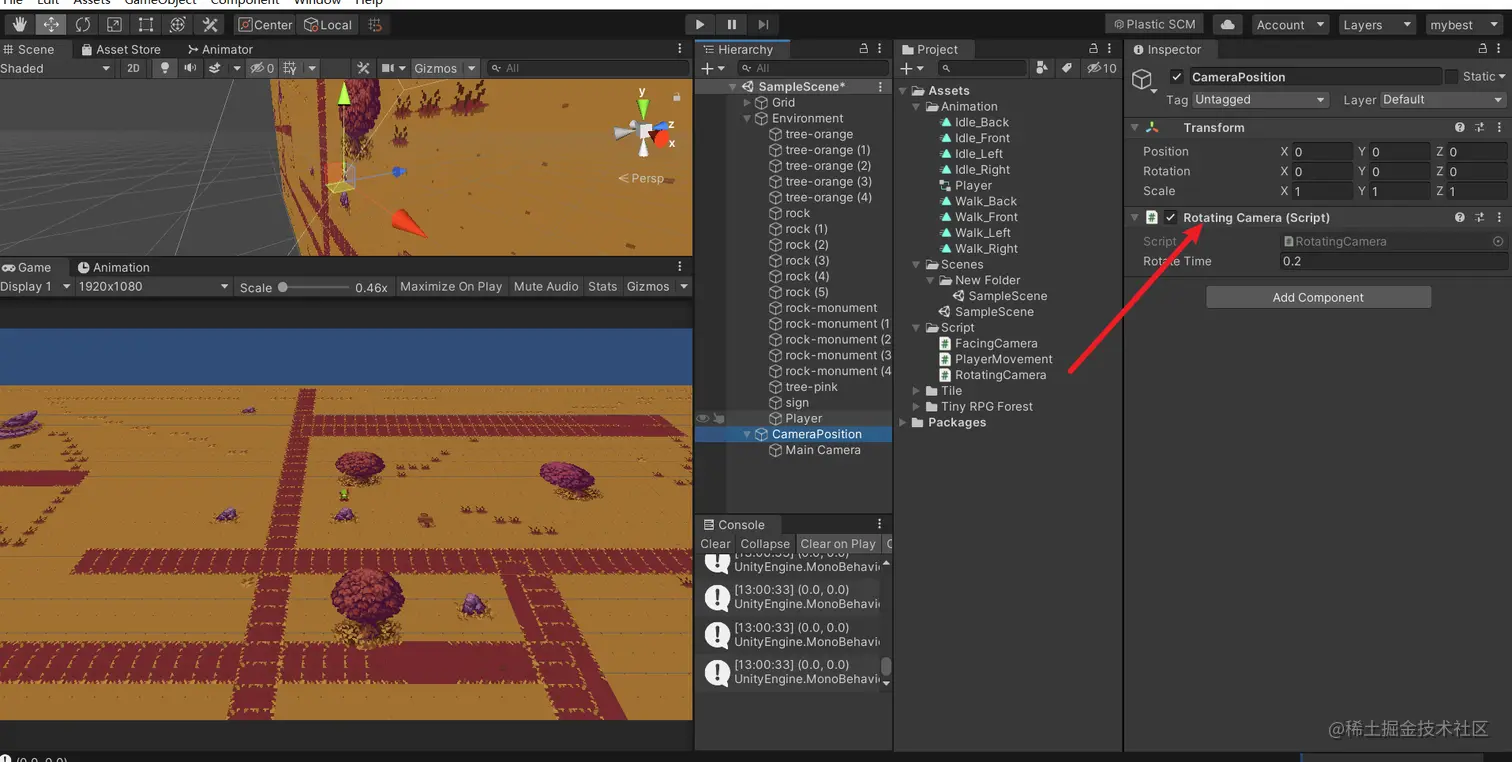Toggle CameraPosition active checkbox

[1176, 76]
